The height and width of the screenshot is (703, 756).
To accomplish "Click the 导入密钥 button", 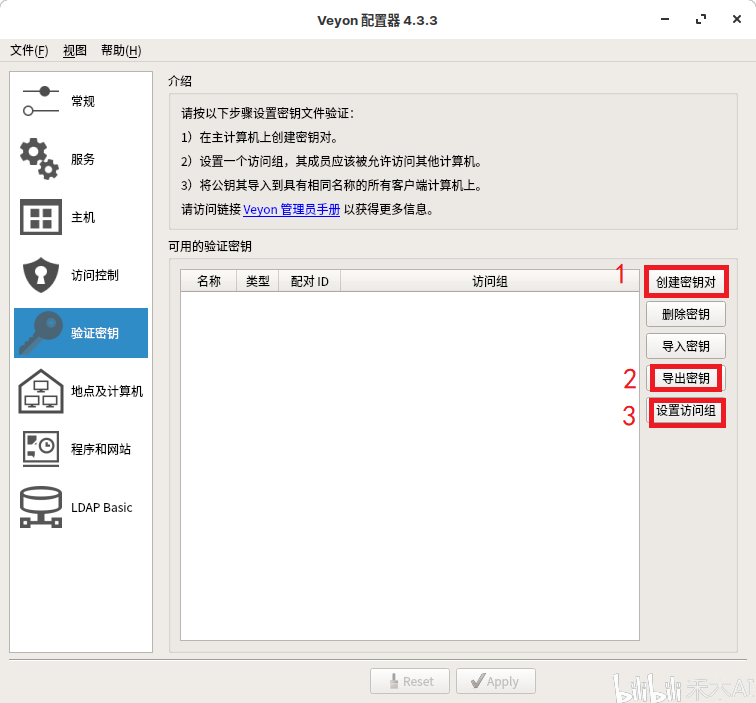I will click(686, 346).
